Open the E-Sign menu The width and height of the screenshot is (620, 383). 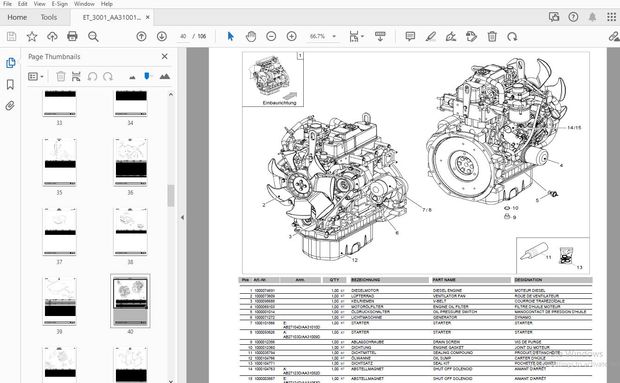[x=60, y=4]
